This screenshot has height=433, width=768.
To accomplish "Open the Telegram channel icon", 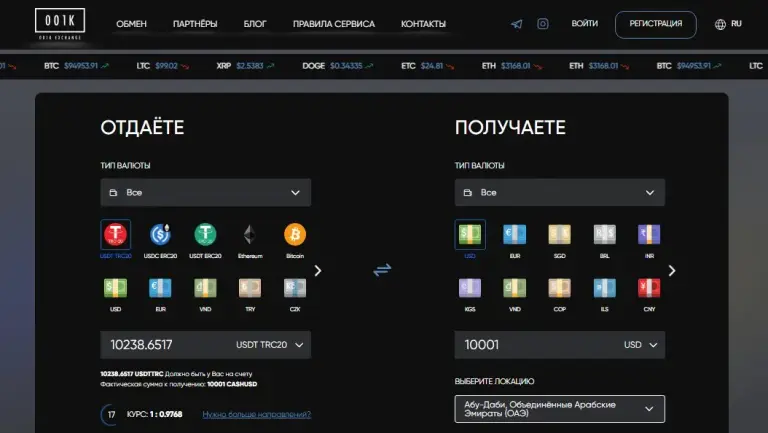I will [x=517, y=24].
